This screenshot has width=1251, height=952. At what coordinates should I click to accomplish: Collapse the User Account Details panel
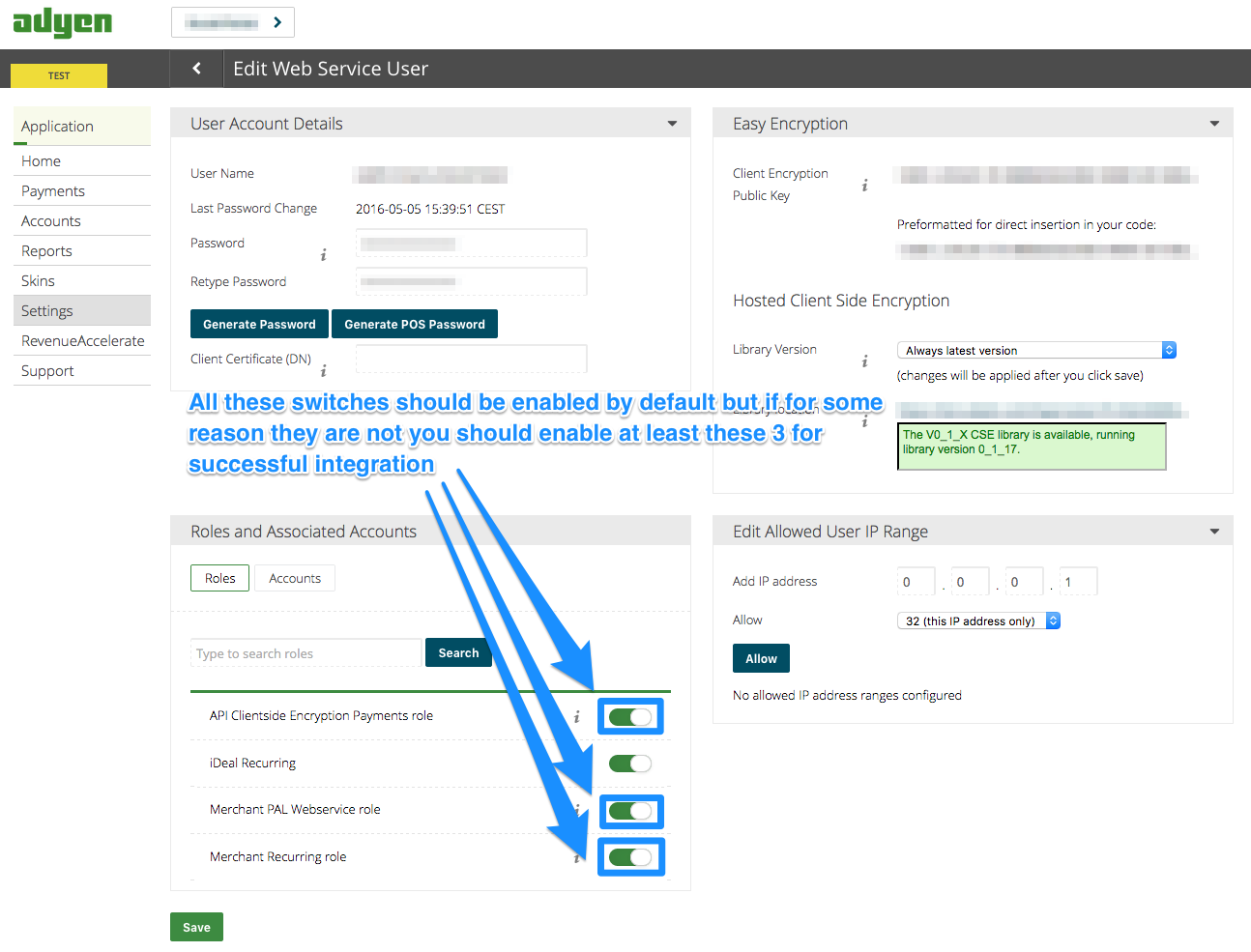pyautogui.click(x=672, y=124)
